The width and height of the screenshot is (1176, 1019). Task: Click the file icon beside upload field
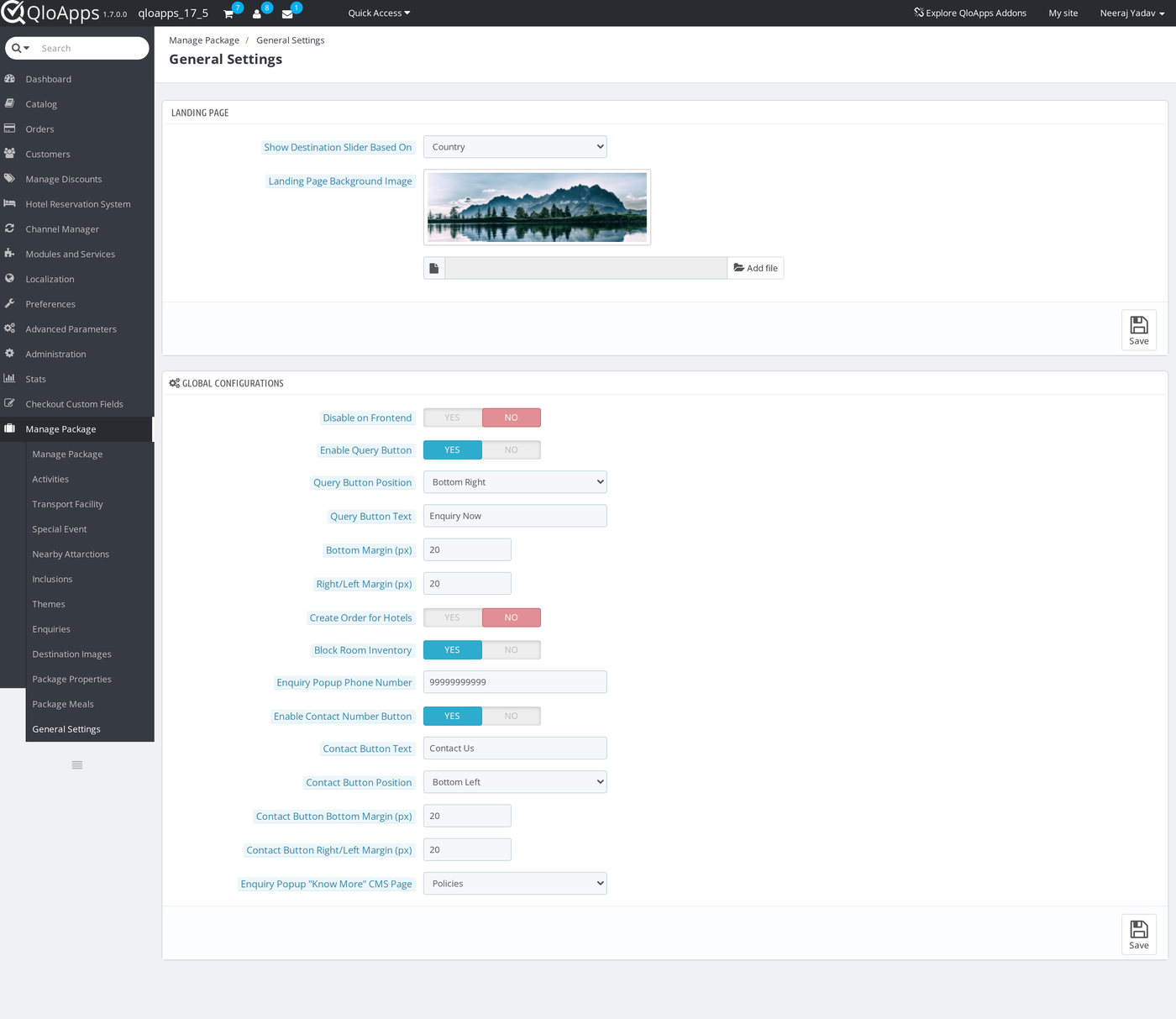click(x=434, y=268)
